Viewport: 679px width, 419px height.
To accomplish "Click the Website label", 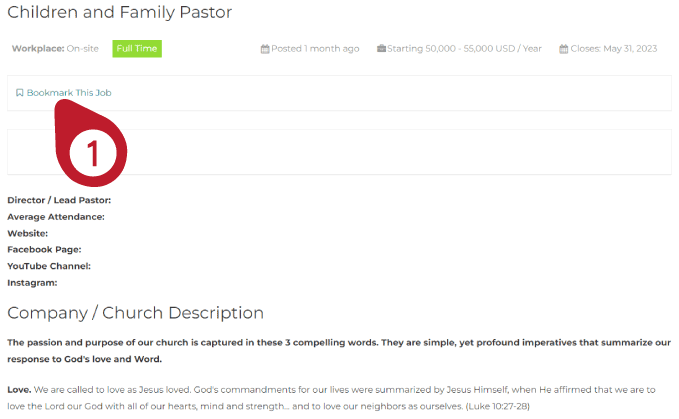I will point(28,233).
